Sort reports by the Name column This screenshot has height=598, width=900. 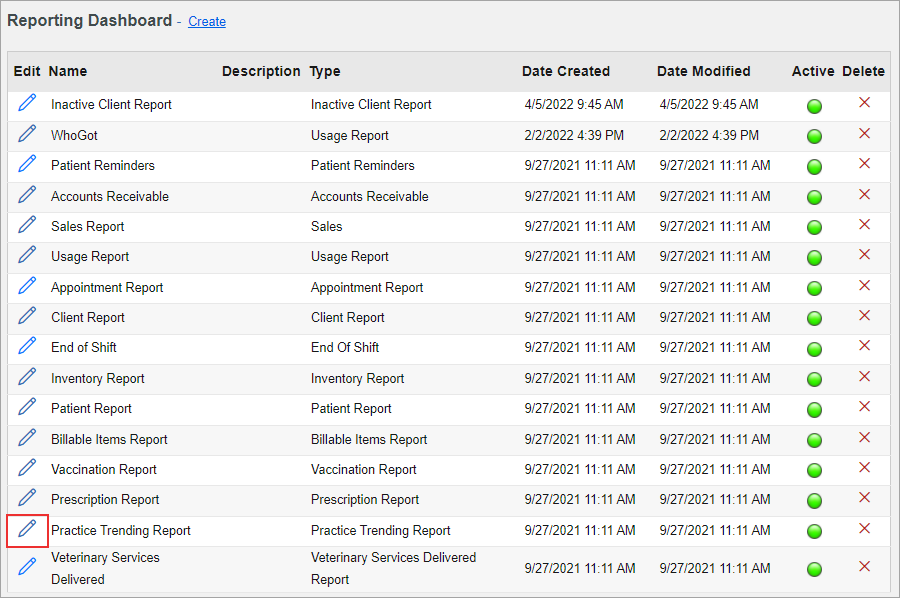pos(67,71)
